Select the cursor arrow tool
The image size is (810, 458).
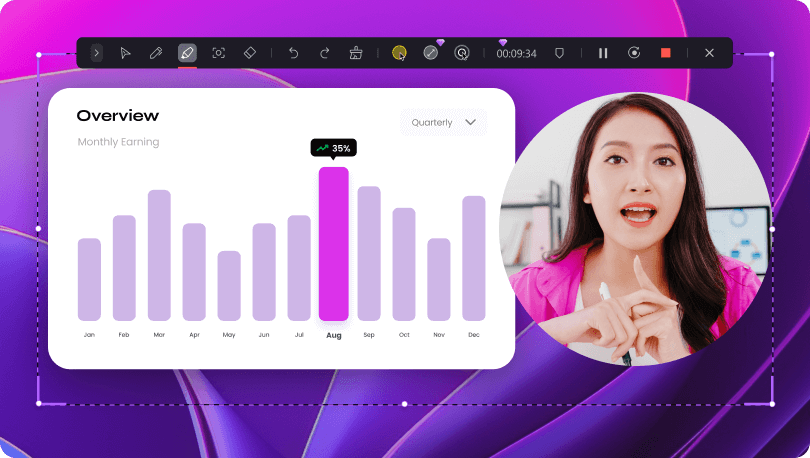point(125,53)
